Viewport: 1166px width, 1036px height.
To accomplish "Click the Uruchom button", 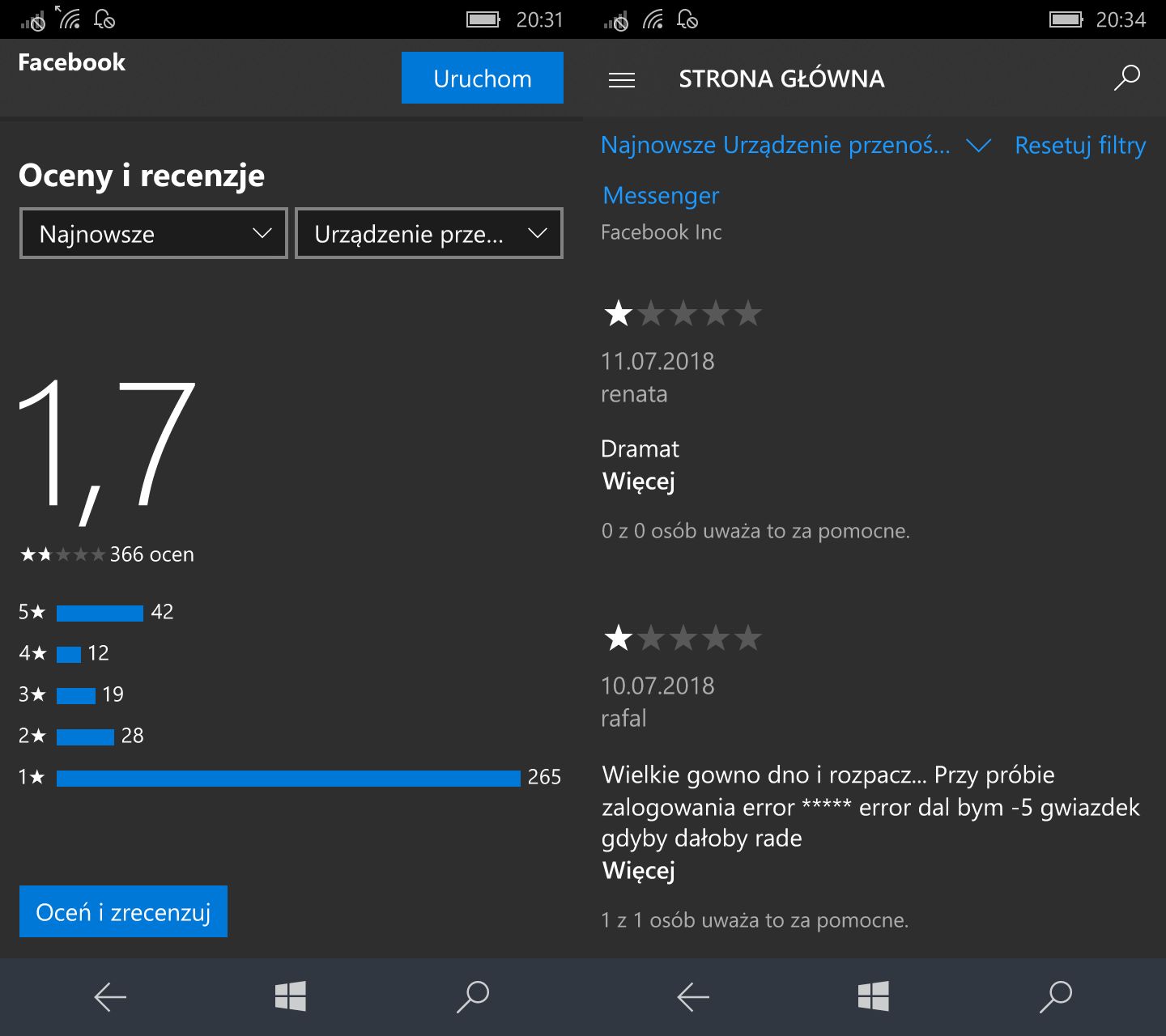I will tap(483, 78).
